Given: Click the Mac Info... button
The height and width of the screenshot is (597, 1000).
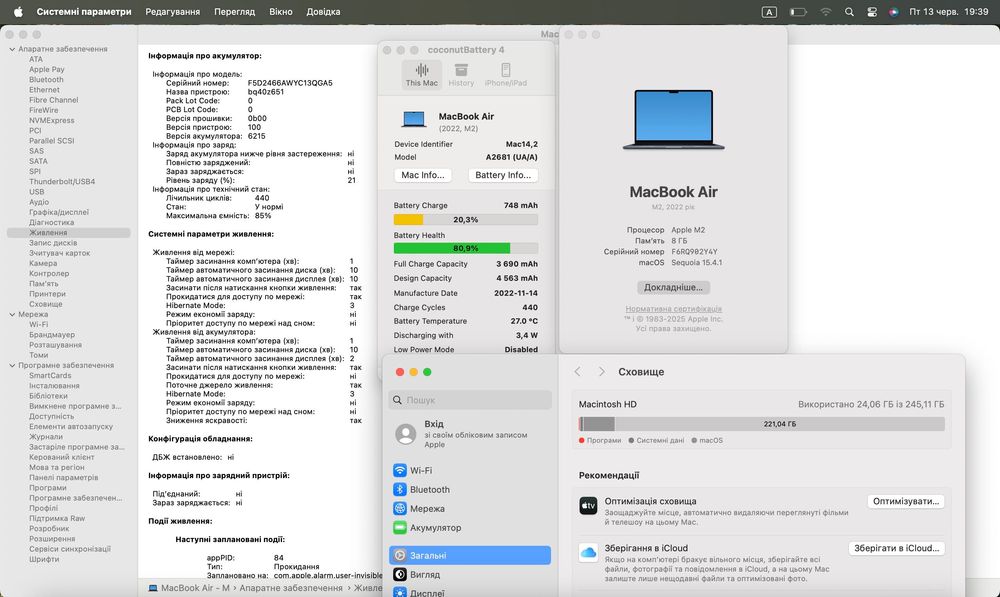Looking at the screenshot, I should tap(423, 175).
